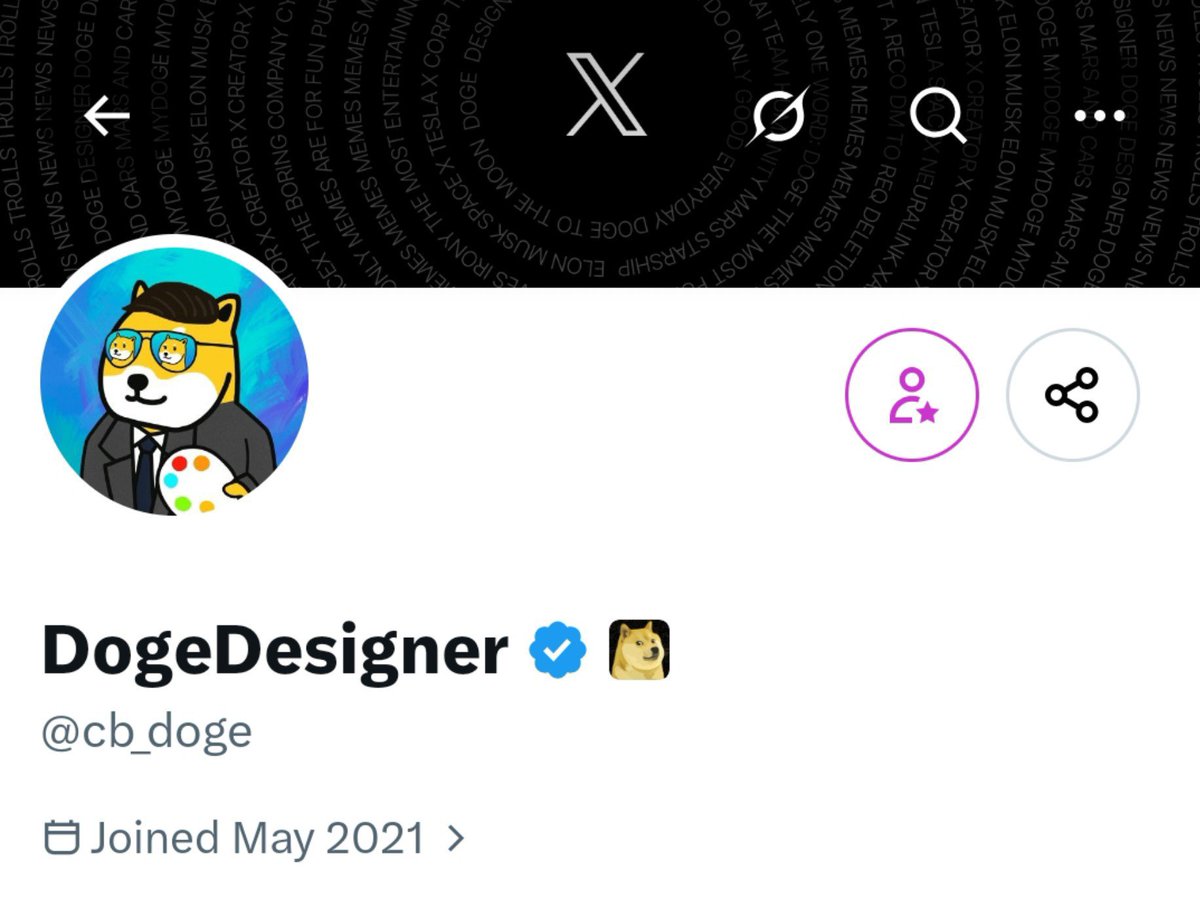Click the DogeDesigner display name

[275, 652]
